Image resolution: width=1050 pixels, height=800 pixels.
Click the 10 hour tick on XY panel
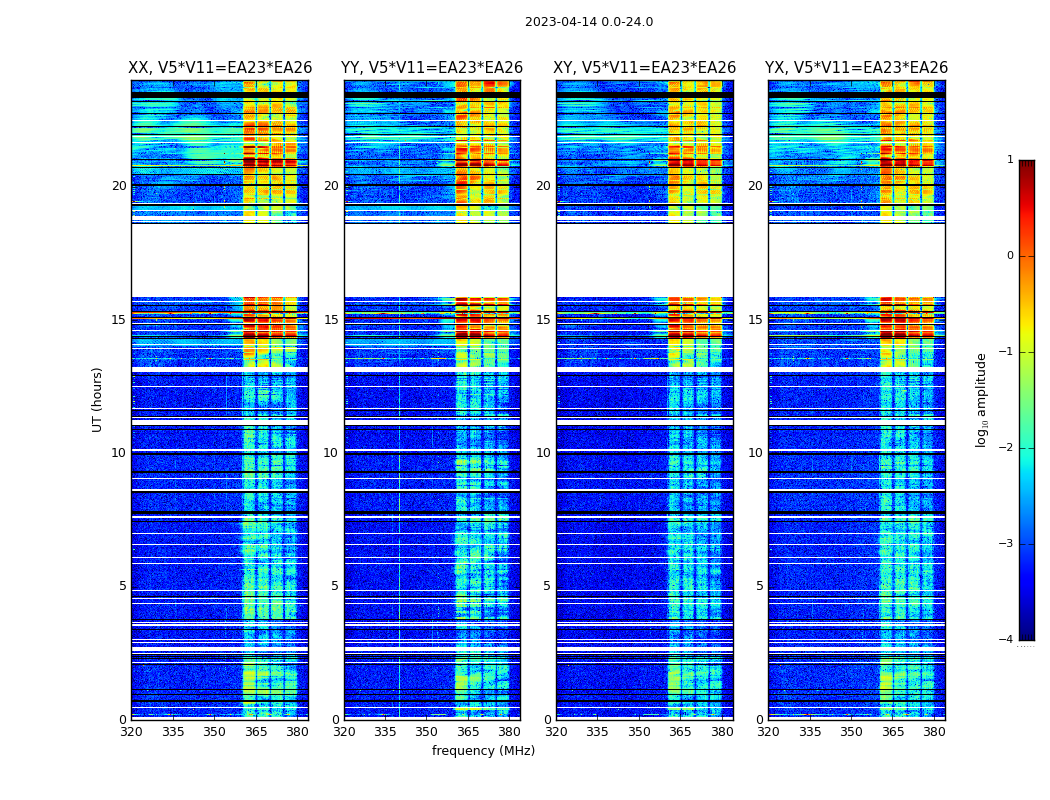coord(544,453)
